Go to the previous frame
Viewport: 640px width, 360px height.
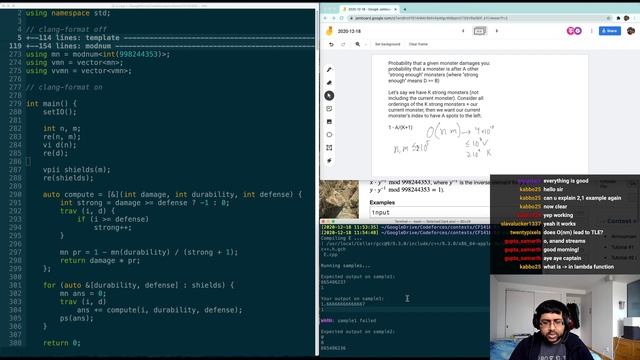click(x=463, y=31)
